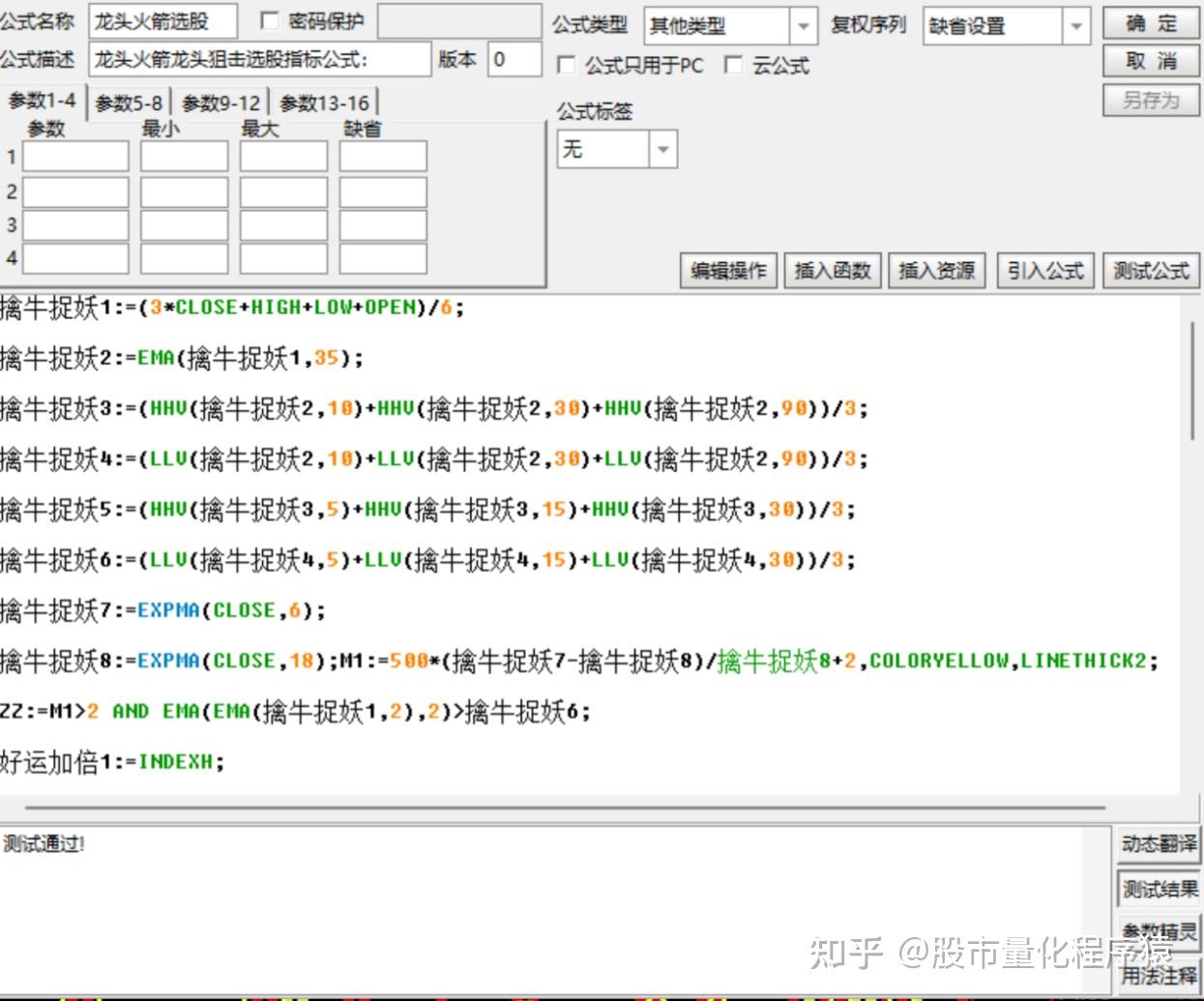Open the 参数精灵 panel
Screen dimensions: 1204x1001
pos(1159,932)
